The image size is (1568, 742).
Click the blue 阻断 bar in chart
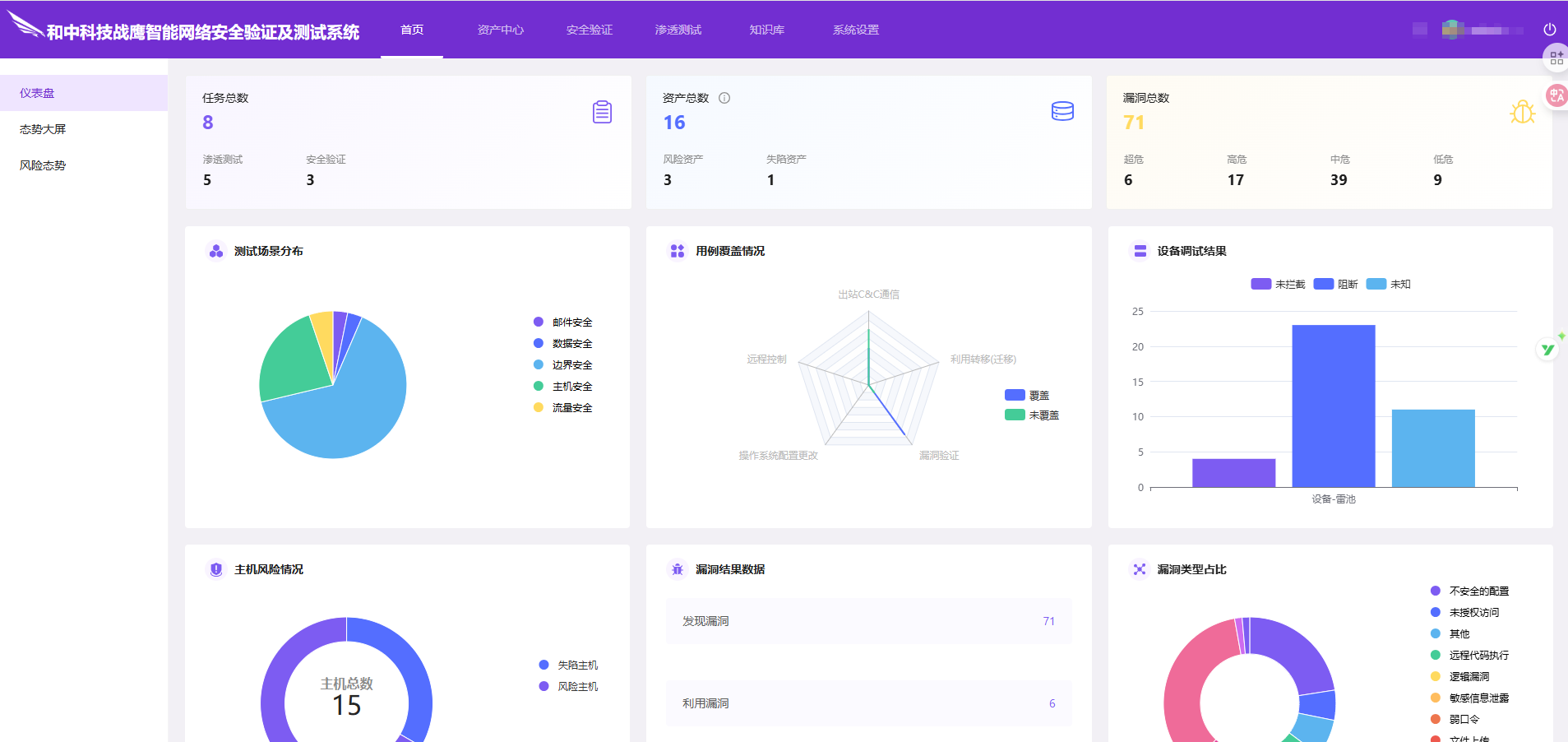(1333, 406)
